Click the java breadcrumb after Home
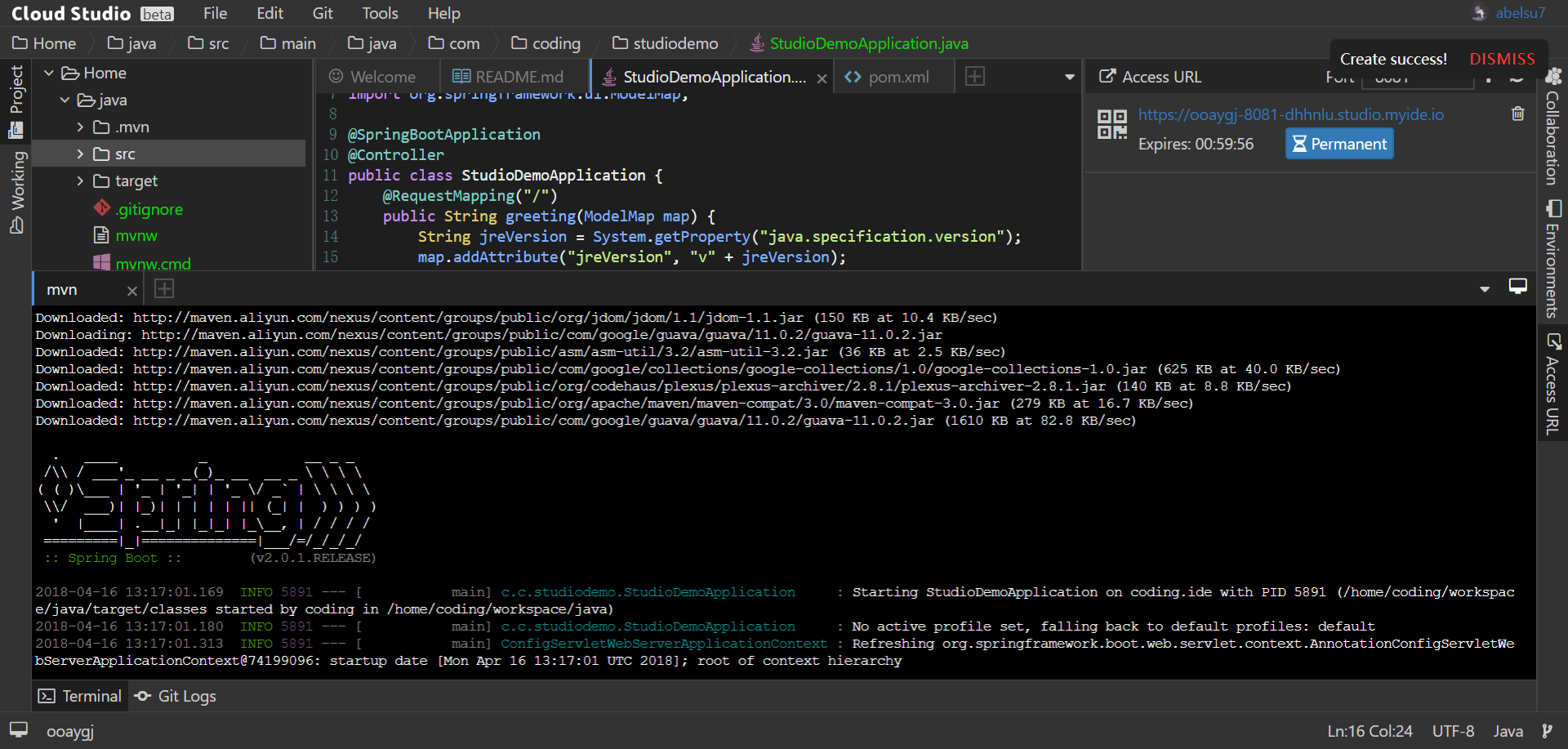1568x749 pixels. pyautogui.click(x=132, y=43)
